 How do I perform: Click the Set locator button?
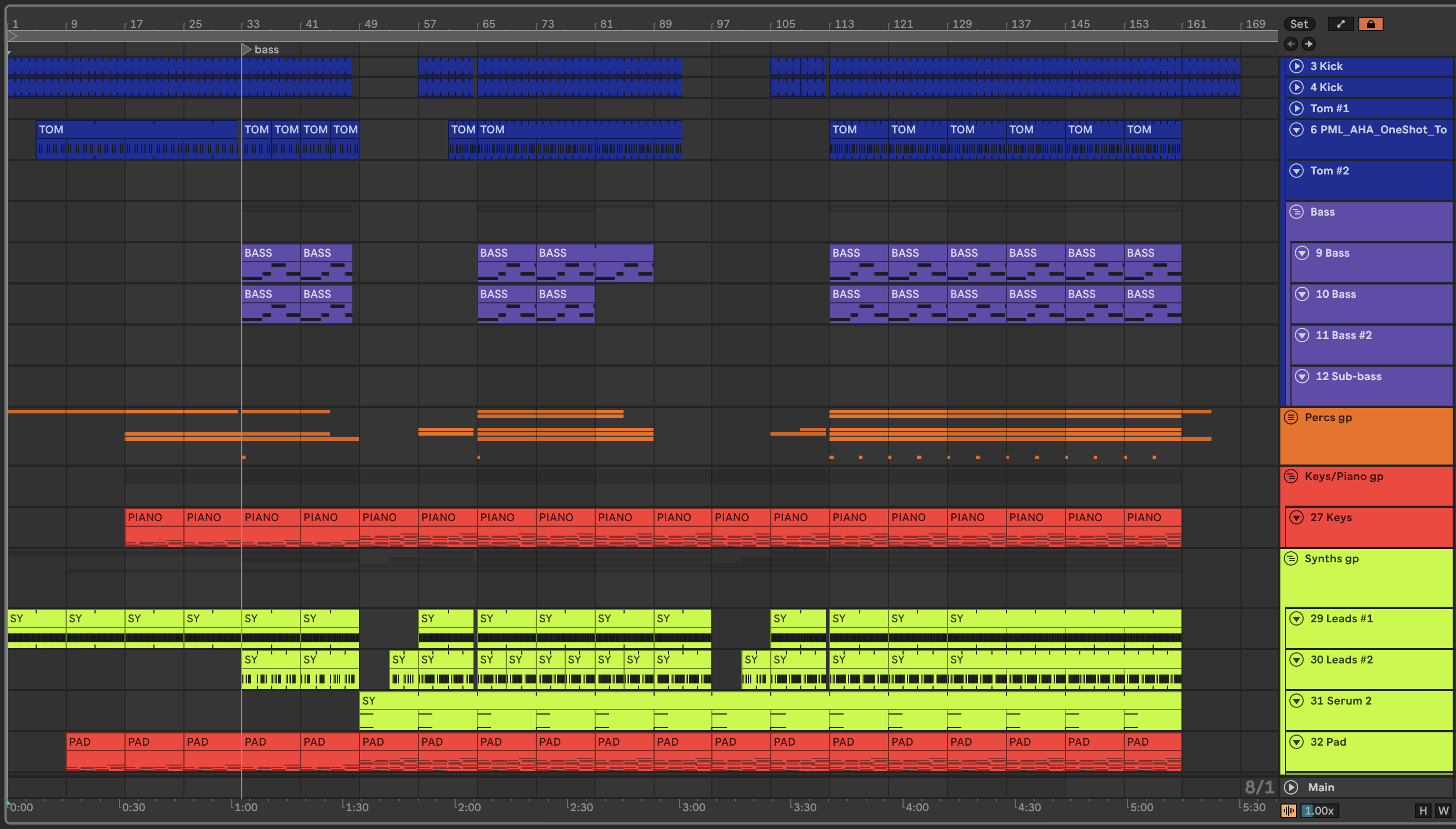pos(1299,24)
